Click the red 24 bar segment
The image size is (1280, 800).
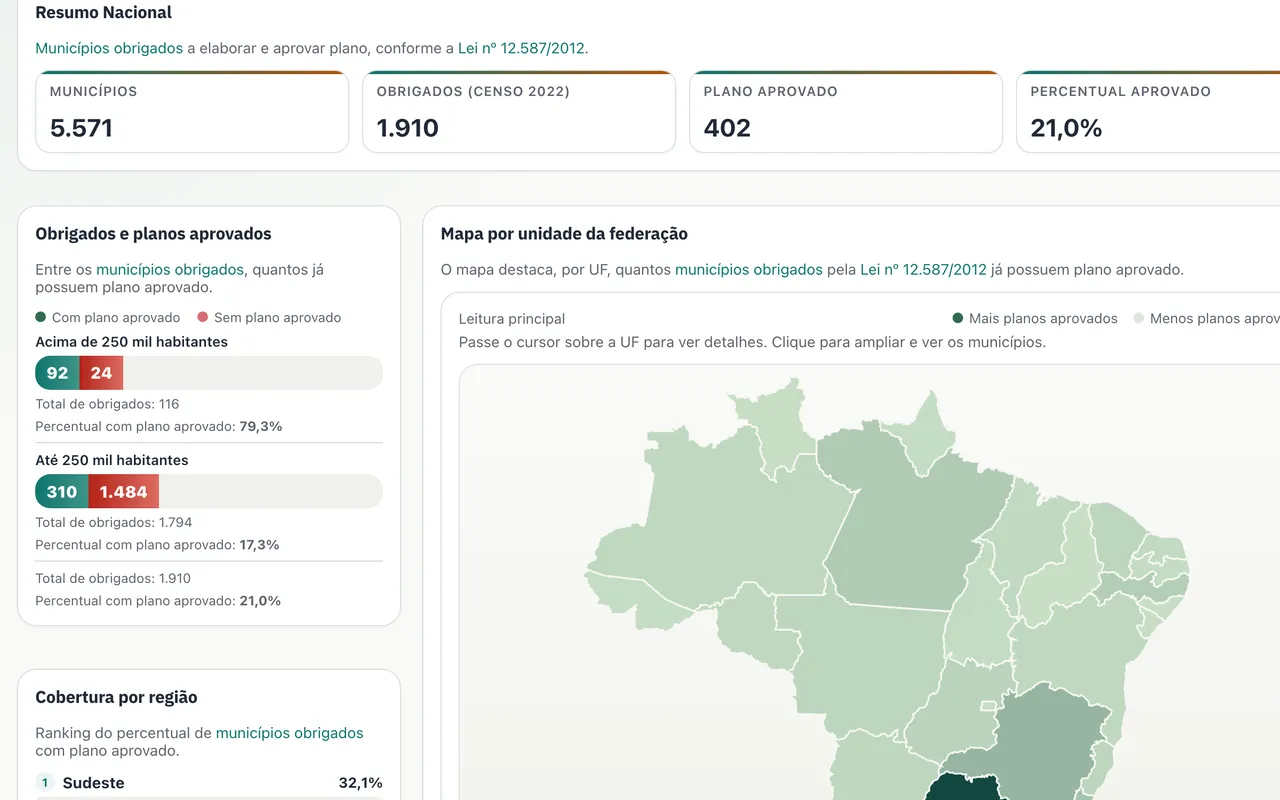101,373
